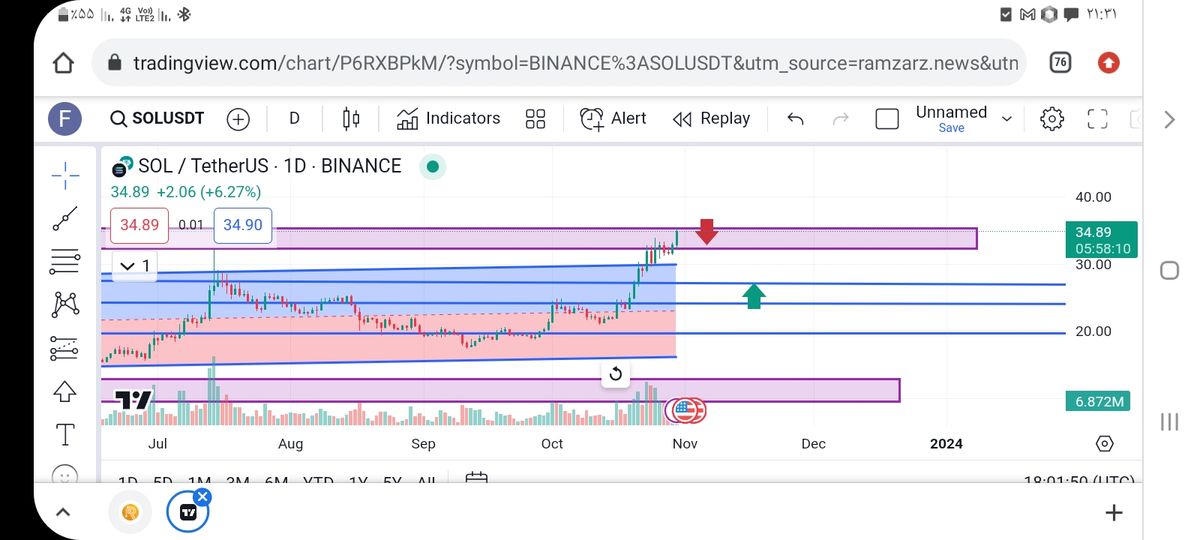Start bar Replay mode

[x=711, y=119]
